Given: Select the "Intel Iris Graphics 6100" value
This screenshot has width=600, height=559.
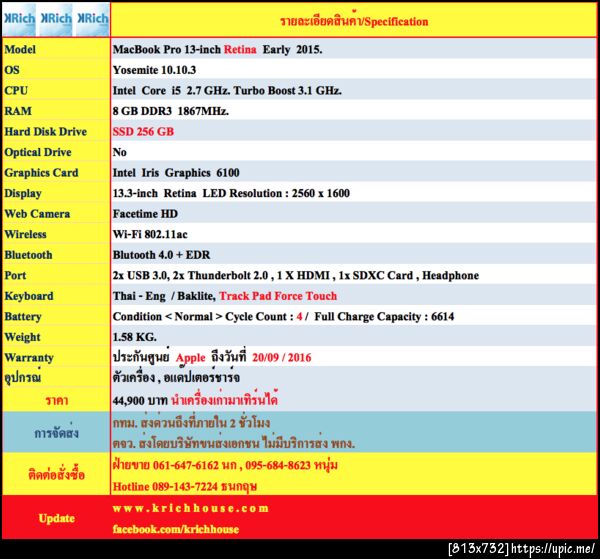Looking at the screenshot, I should (176, 173).
